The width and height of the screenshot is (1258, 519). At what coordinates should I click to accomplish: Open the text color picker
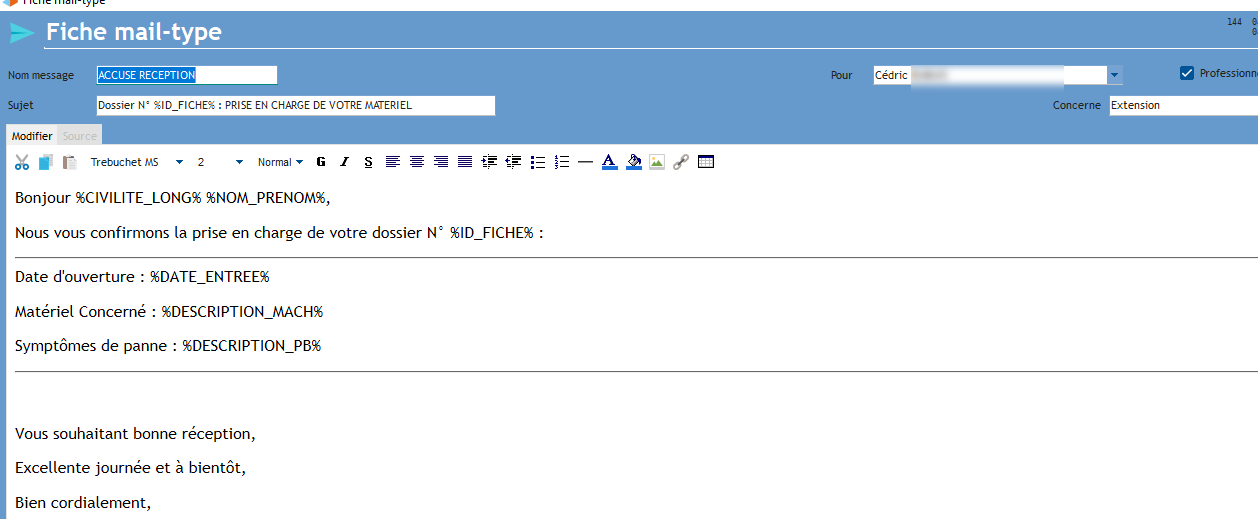click(x=610, y=162)
